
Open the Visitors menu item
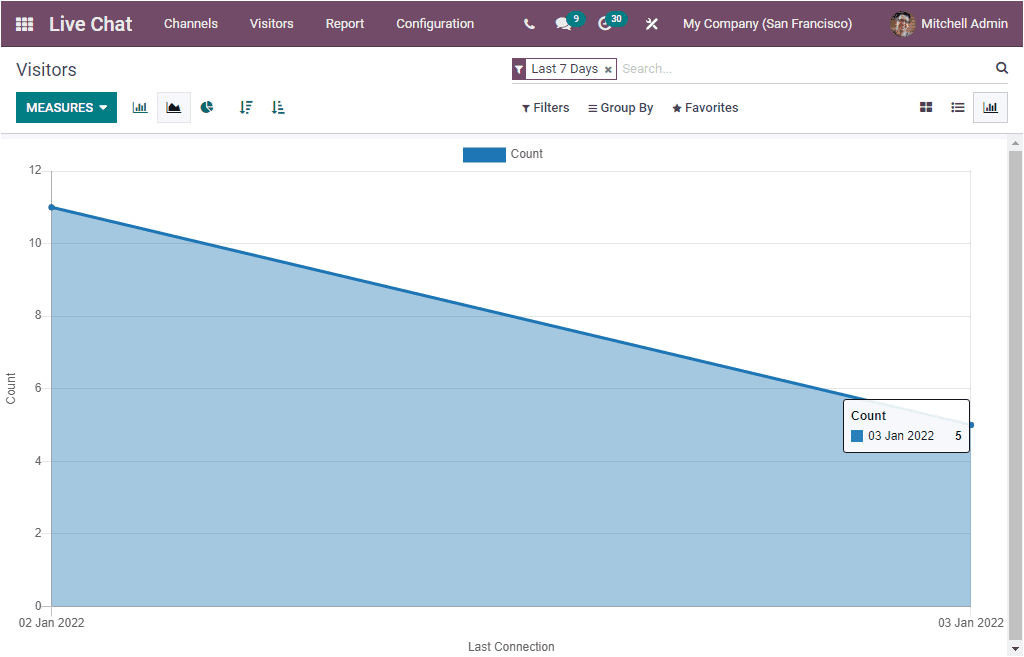[x=271, y=23]
